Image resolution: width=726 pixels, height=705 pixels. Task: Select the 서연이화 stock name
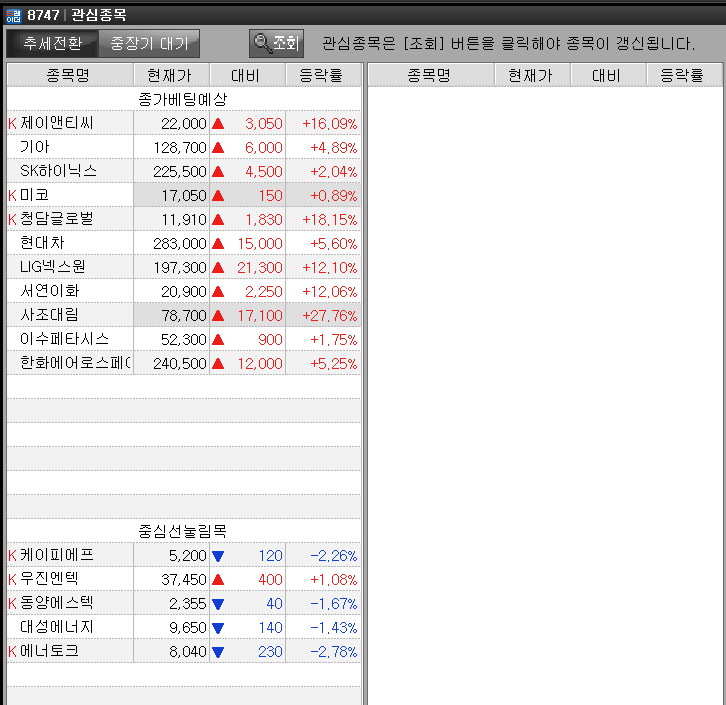tap(50, 291)
